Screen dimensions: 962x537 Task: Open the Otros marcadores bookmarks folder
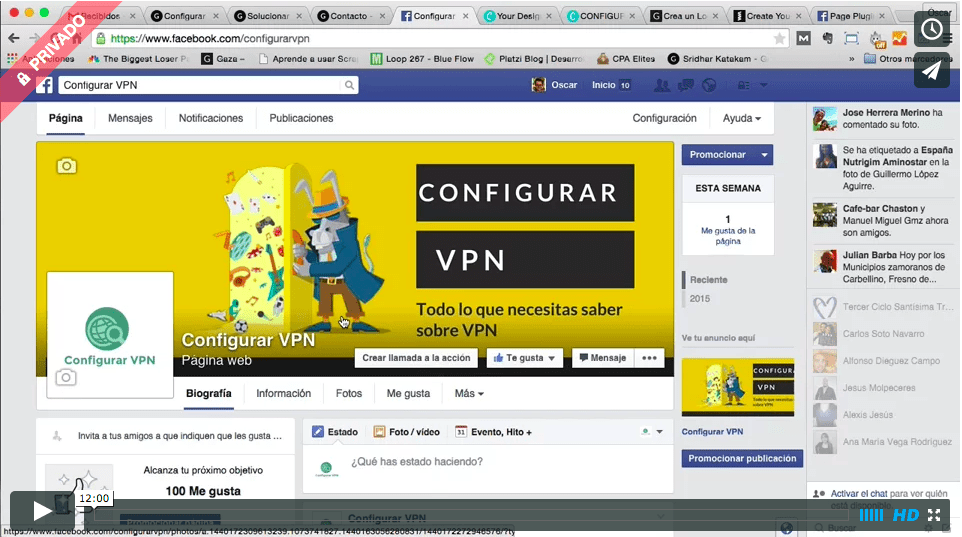pyautogui.click(x=908, y=59)
